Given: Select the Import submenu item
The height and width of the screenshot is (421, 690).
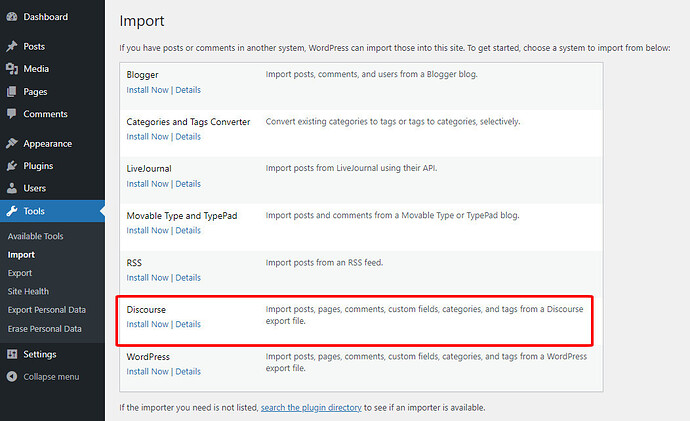Looking at the screenshot, I should coord(21,255).
